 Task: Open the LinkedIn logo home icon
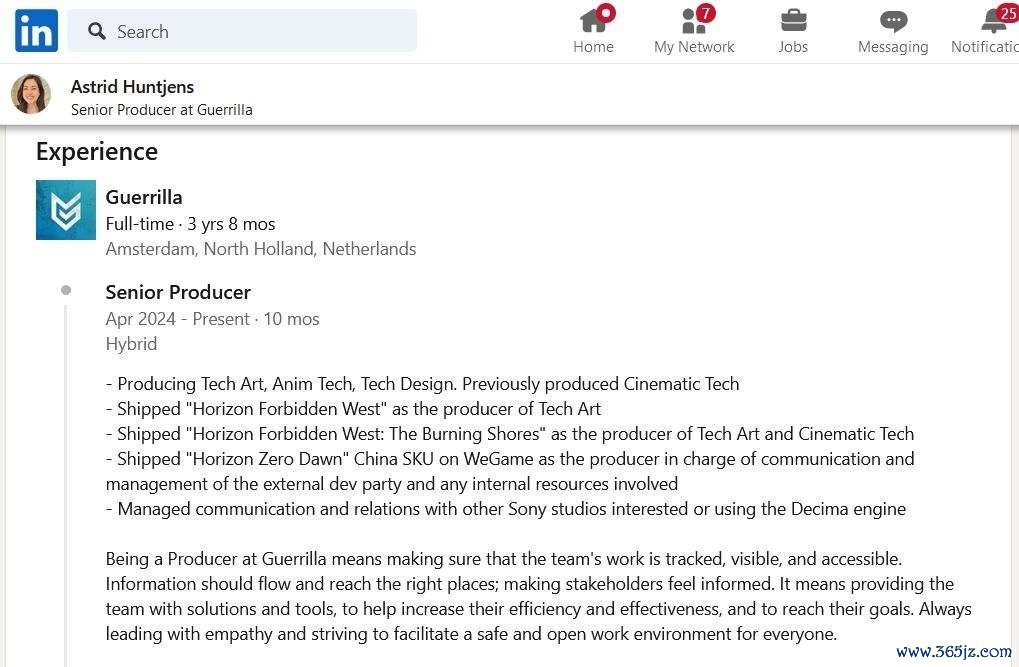[x=36, y=31]
